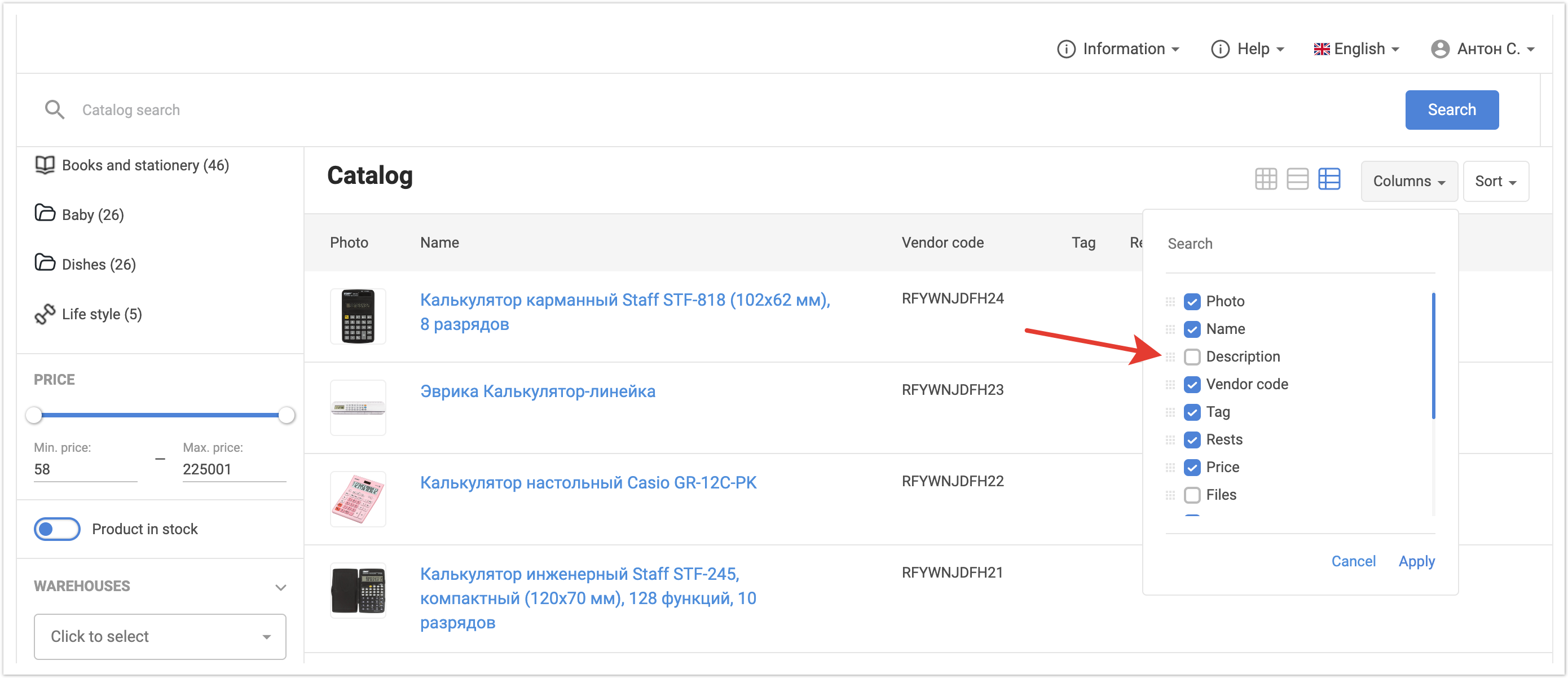Click Apply in columns panel
This screenshot has height=678, width=1568.
pyautogui.click(x=1416, y=561)
